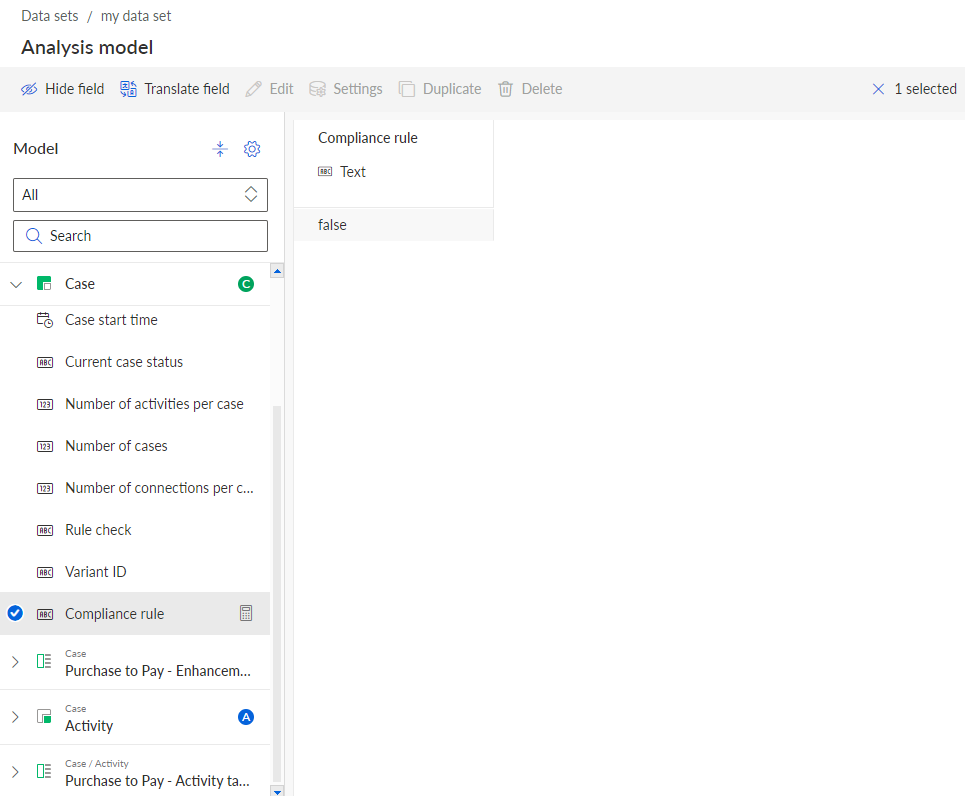Click the Case start time calendar icon
The image size is (965, 796).
pyautogui.click(x=44, y=320)
